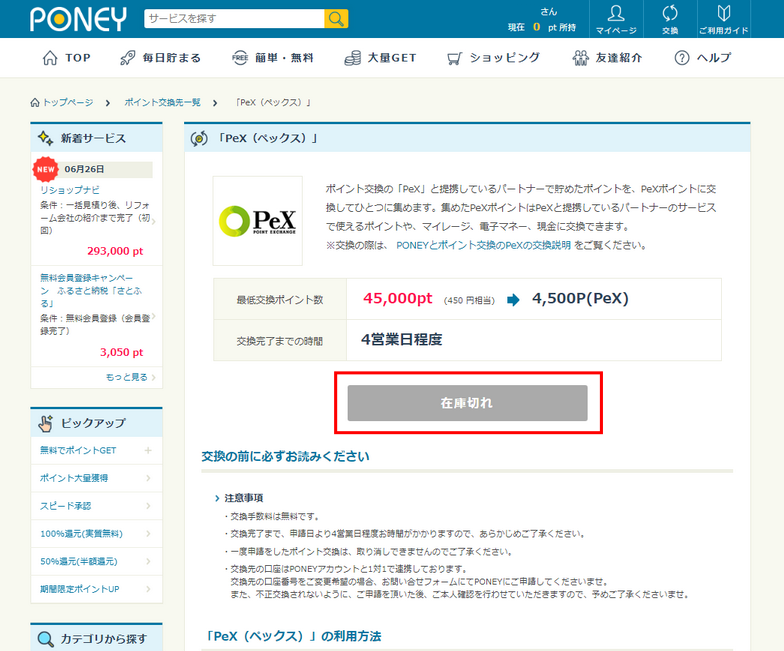784x651 pixels.
Task: Click the 交換 exchange arrows icon
Action: pyautogui.click(x=670, y=14)
